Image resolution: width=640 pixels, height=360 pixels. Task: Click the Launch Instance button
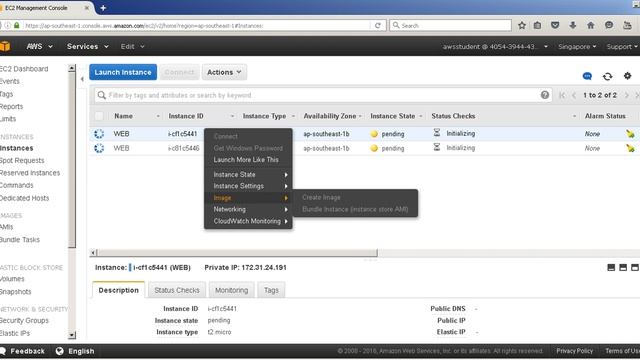123,72
